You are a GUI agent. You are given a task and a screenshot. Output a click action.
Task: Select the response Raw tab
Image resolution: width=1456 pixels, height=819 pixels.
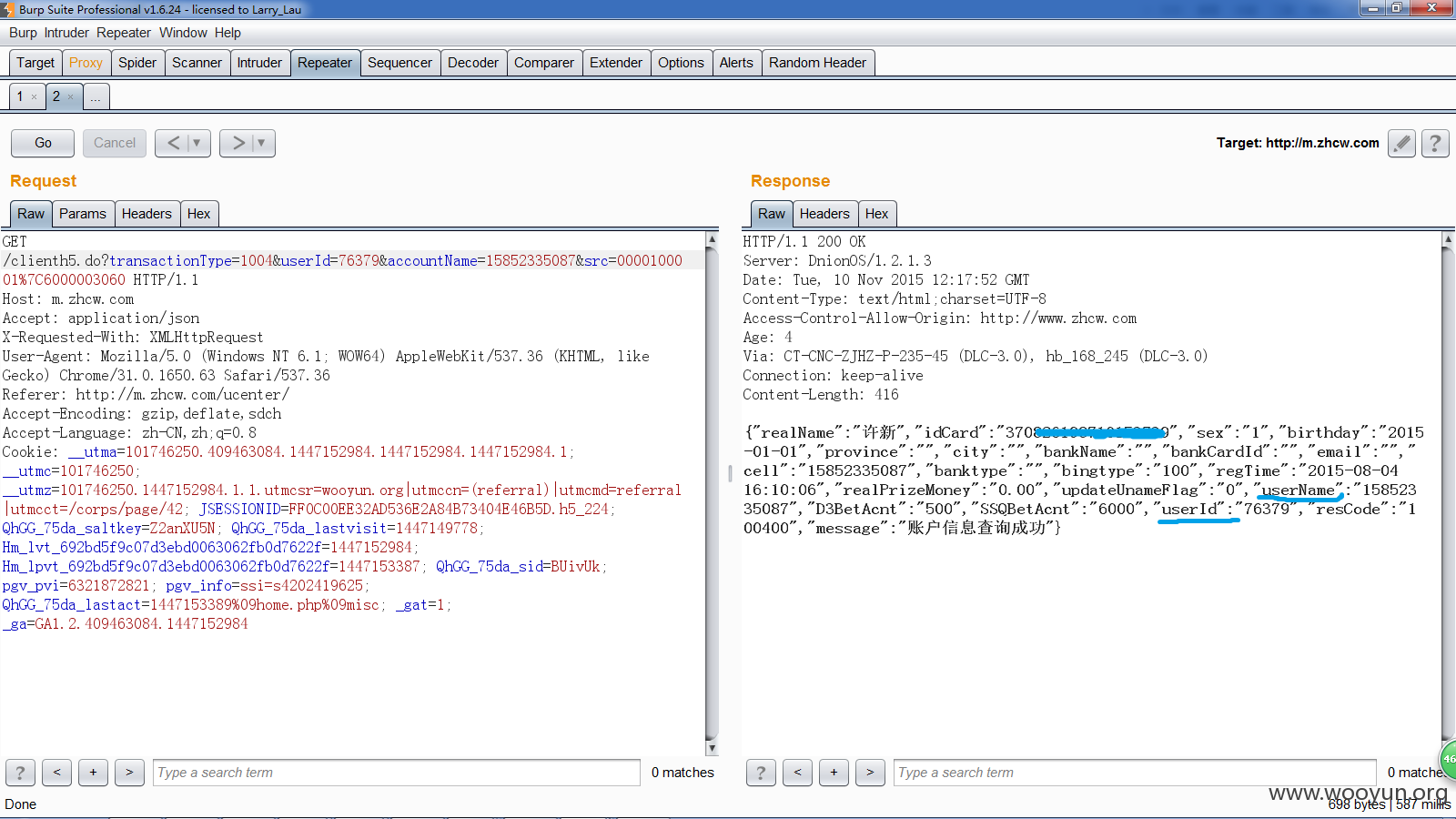pyautogui.click(x=772, y=214)
